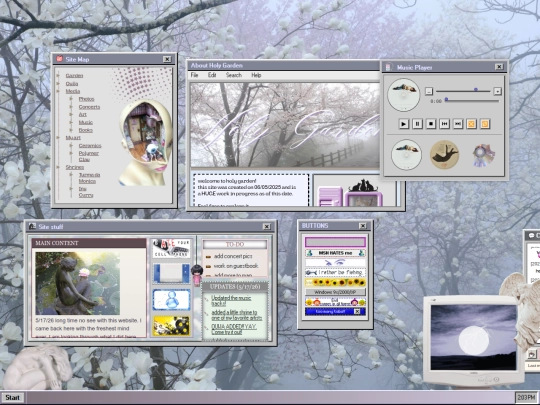The width and height of the screenshot is (540, 405).
Task: Start playback in the Music Player
Action: point(404,124)
